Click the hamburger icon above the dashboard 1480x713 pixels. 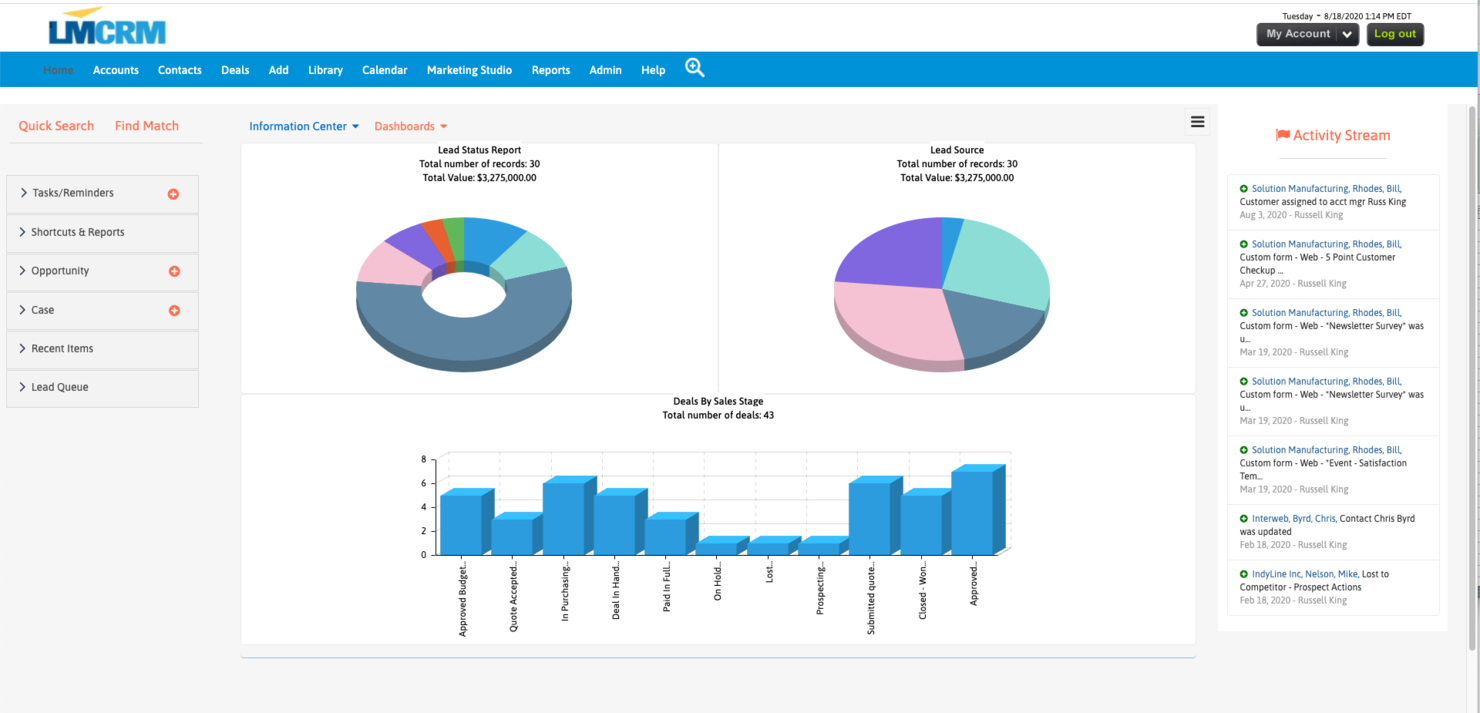1197,121
